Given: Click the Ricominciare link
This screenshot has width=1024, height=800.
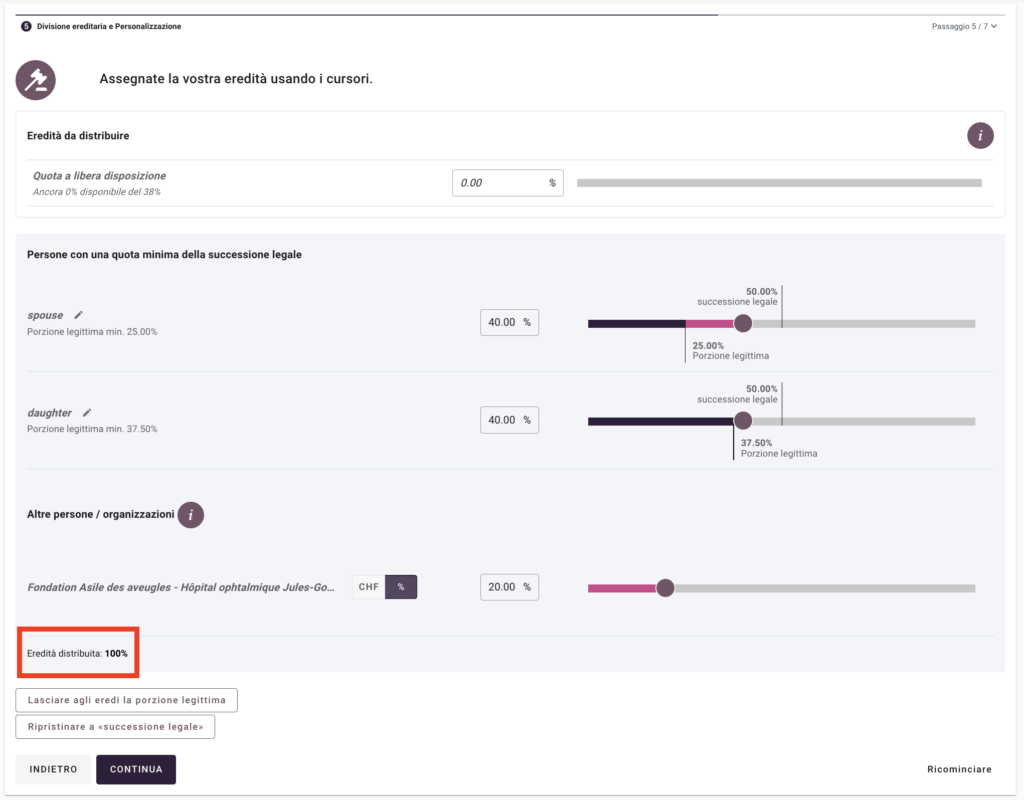Looking at the screenshot, I should [959, 769].
